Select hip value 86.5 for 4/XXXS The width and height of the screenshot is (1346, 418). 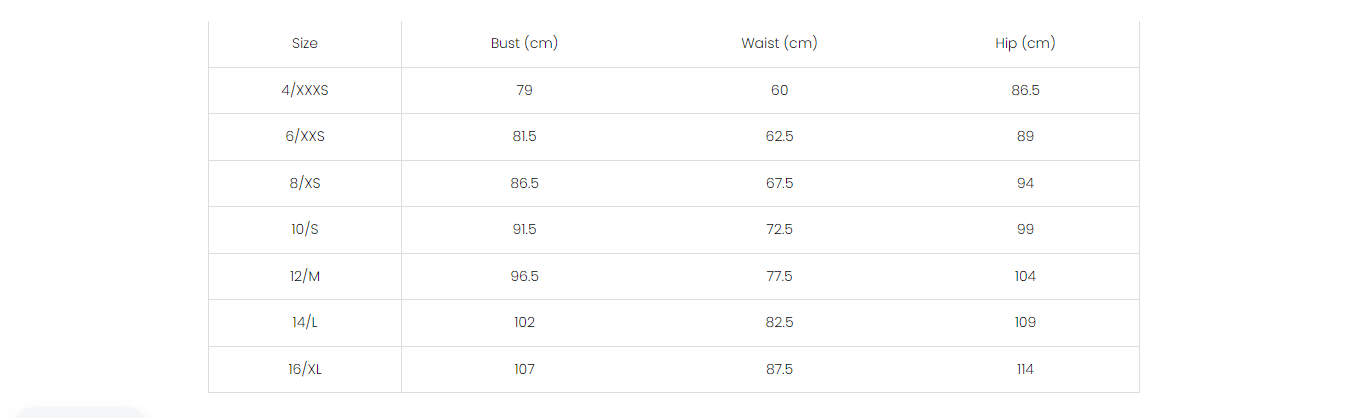point(1025,90)
